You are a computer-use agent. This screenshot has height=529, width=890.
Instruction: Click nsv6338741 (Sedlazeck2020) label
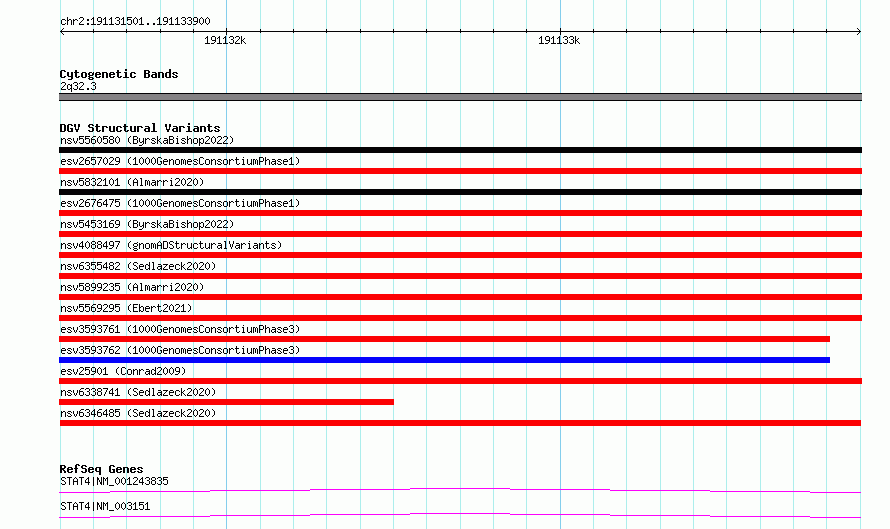tap(138, 392)
